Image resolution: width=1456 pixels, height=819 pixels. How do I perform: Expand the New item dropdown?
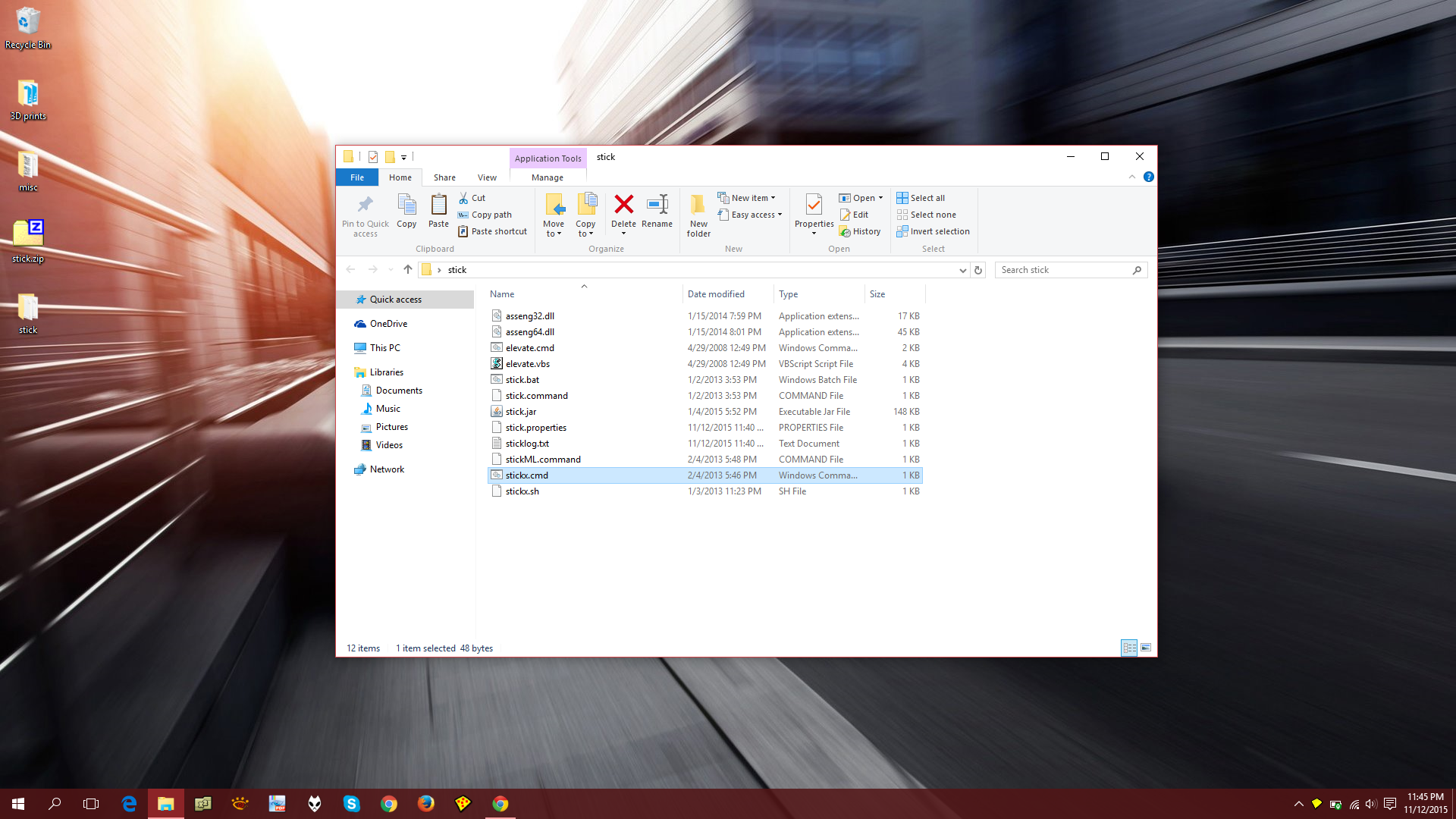[747, 198]
